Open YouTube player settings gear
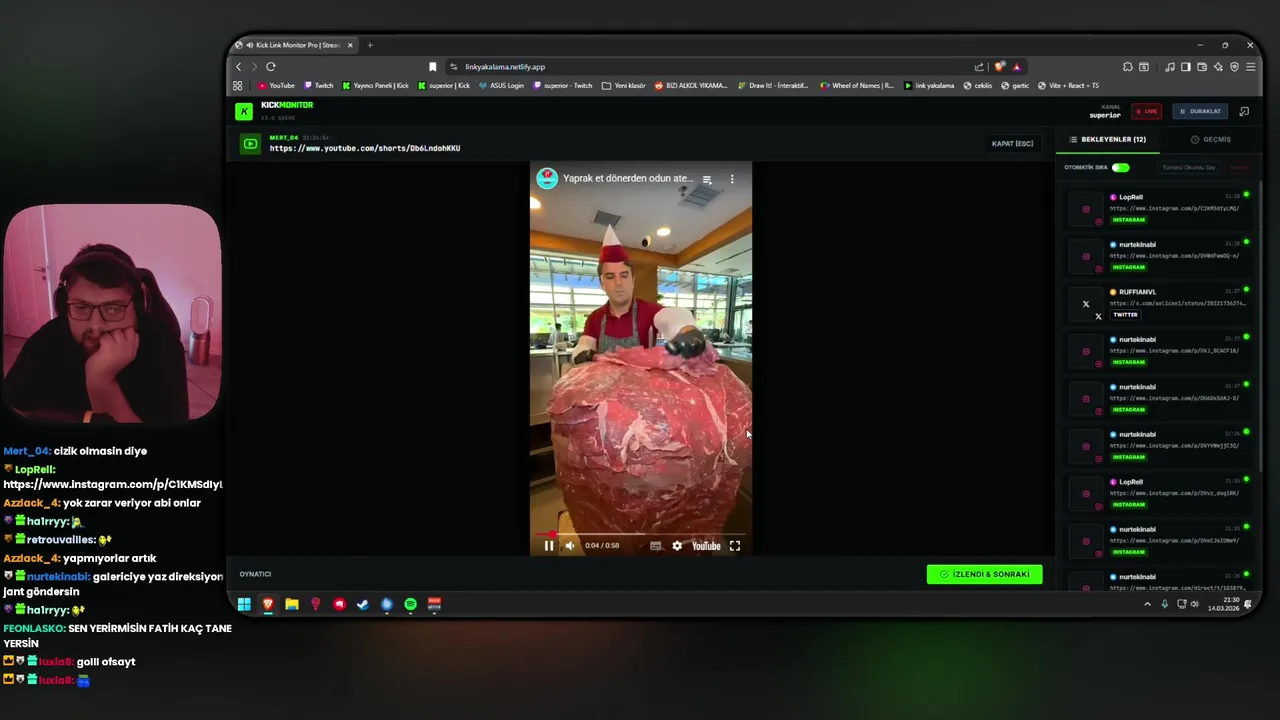This screenshot has width=1280, height=720. tap(677, 546)
